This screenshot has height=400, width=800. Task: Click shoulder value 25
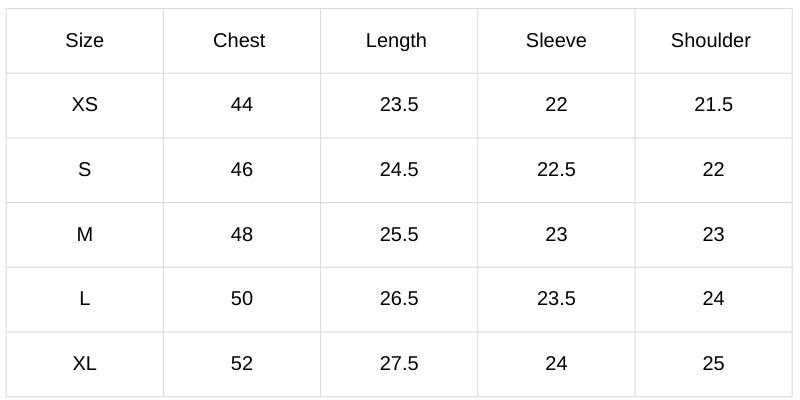coord(713,363)
